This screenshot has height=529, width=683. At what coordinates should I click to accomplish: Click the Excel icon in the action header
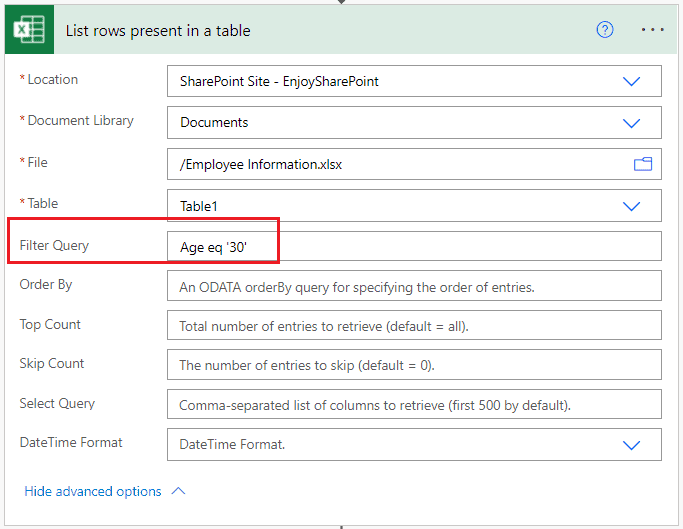pos(29,30)
